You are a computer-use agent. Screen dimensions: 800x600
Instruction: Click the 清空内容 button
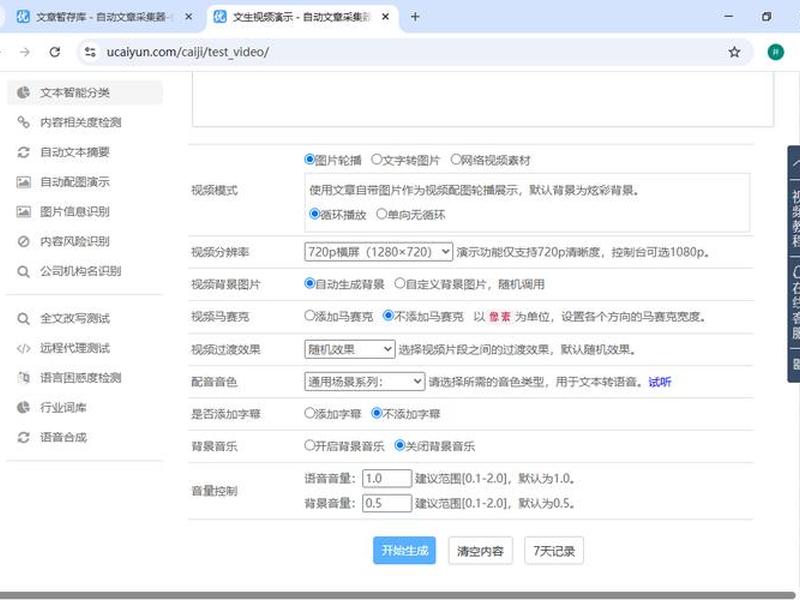coord(480,551)
